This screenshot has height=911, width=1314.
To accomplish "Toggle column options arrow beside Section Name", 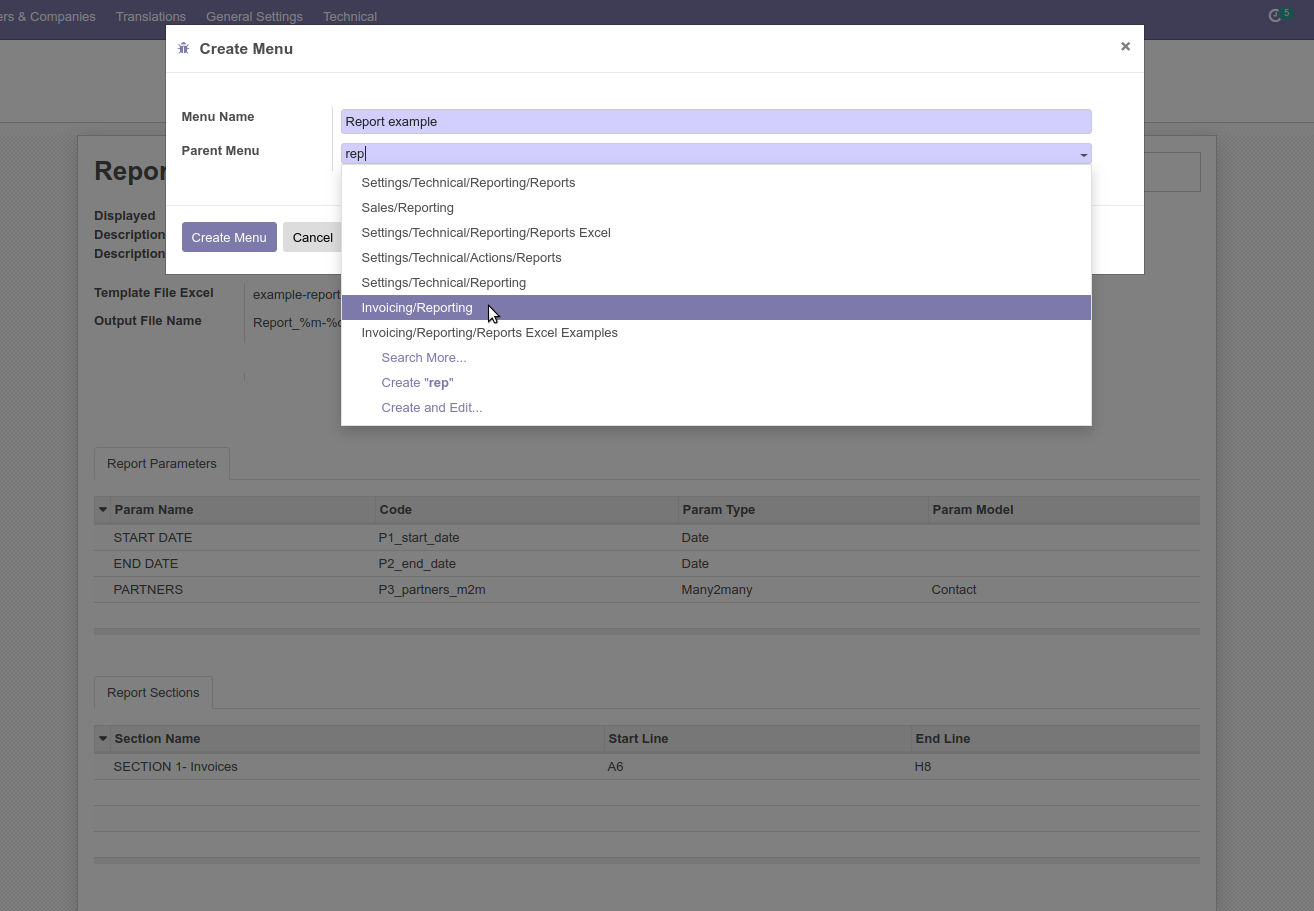I will (103, 739).
